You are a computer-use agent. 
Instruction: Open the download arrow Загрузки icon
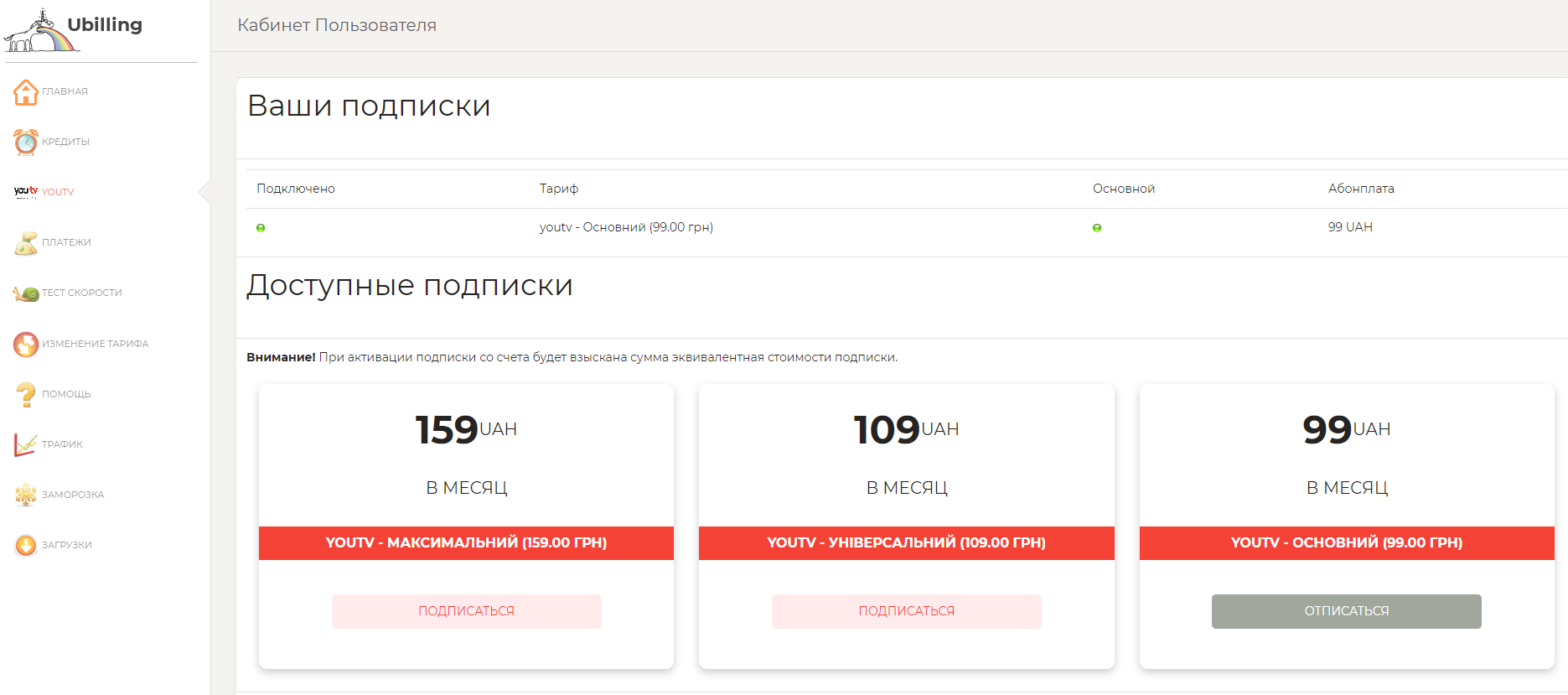[x=26, y=545]
